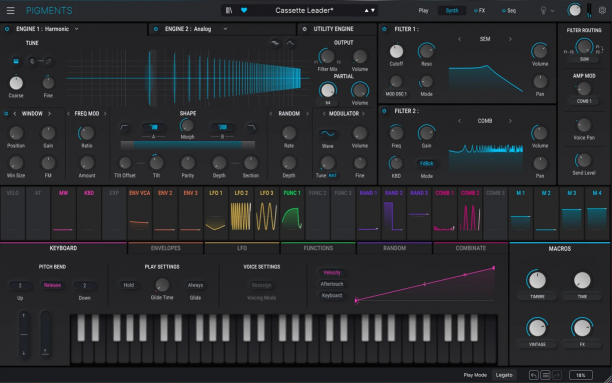Screen dimensions: 612x383
Task: Click the MW mod wheel source
Action: pyautogui.click(x=63, y=213)
